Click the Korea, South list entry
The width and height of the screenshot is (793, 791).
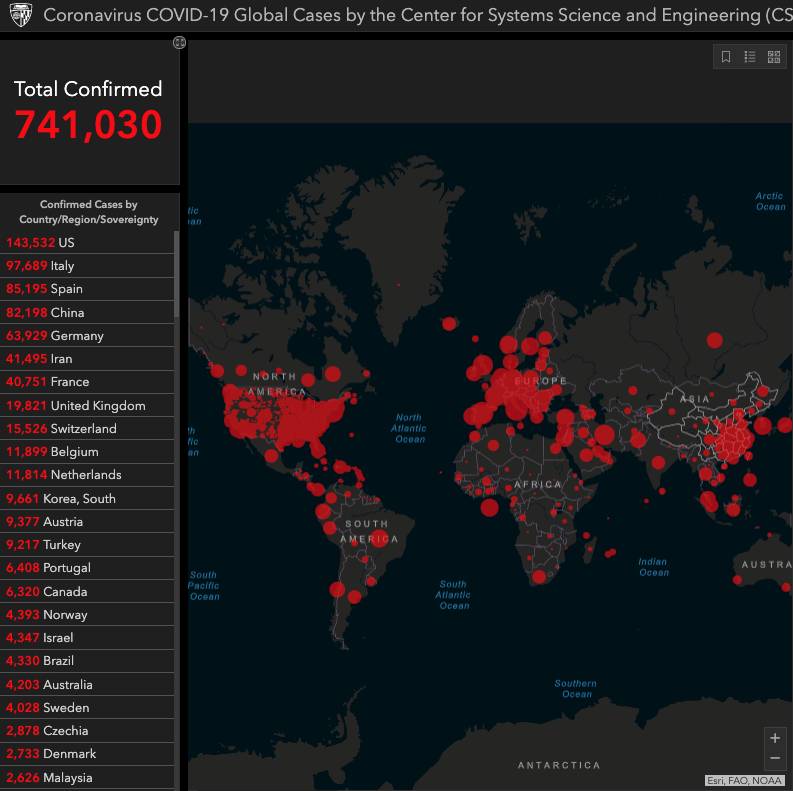pyautogui.click(x=87, y=499)
